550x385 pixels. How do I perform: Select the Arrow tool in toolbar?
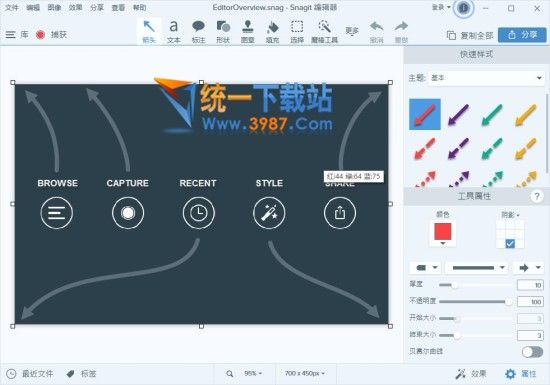pyautogui.click(x=149, y=31)
